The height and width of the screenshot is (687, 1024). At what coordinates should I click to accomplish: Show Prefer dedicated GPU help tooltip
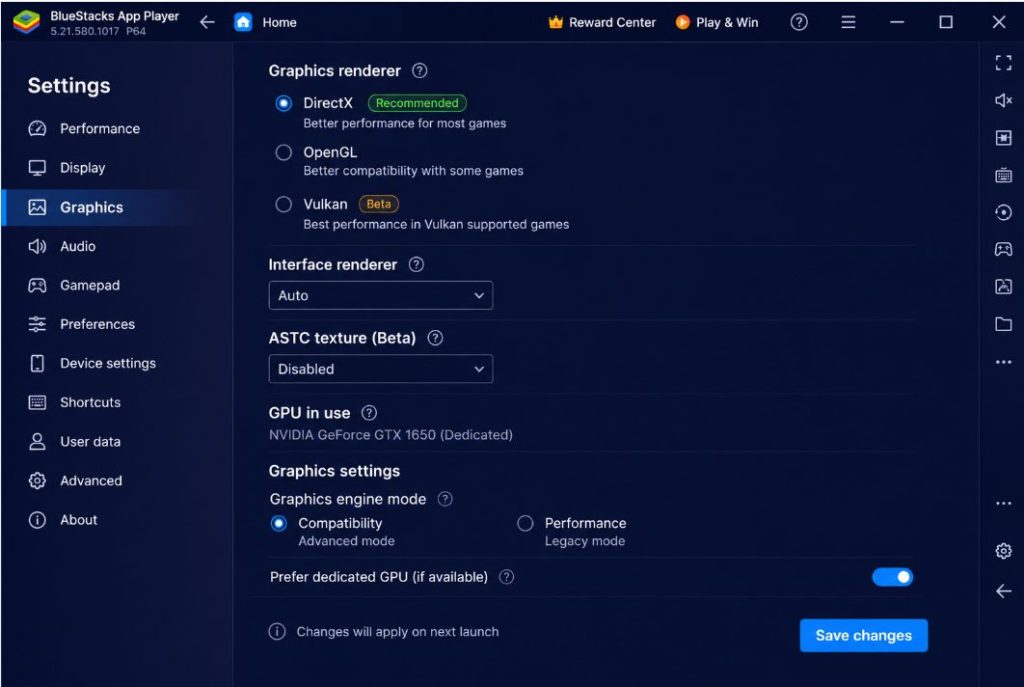click(x=506, y=577)
